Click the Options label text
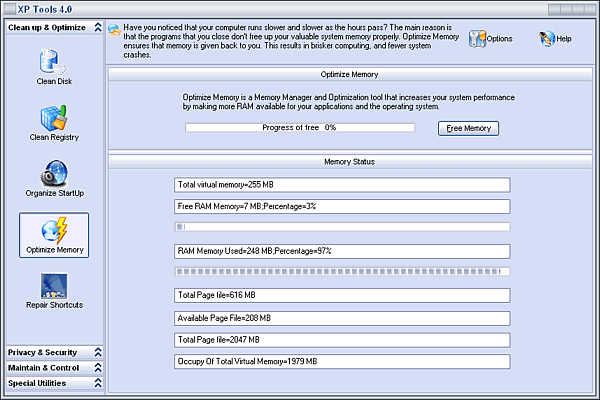 [499, 39]
